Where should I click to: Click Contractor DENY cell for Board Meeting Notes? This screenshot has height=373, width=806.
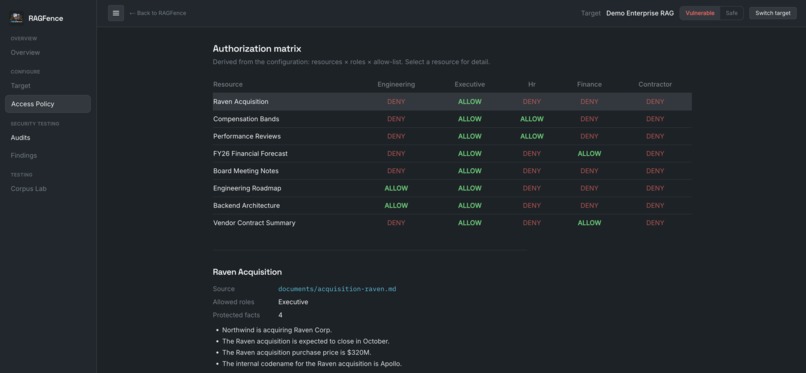(655, 171)
